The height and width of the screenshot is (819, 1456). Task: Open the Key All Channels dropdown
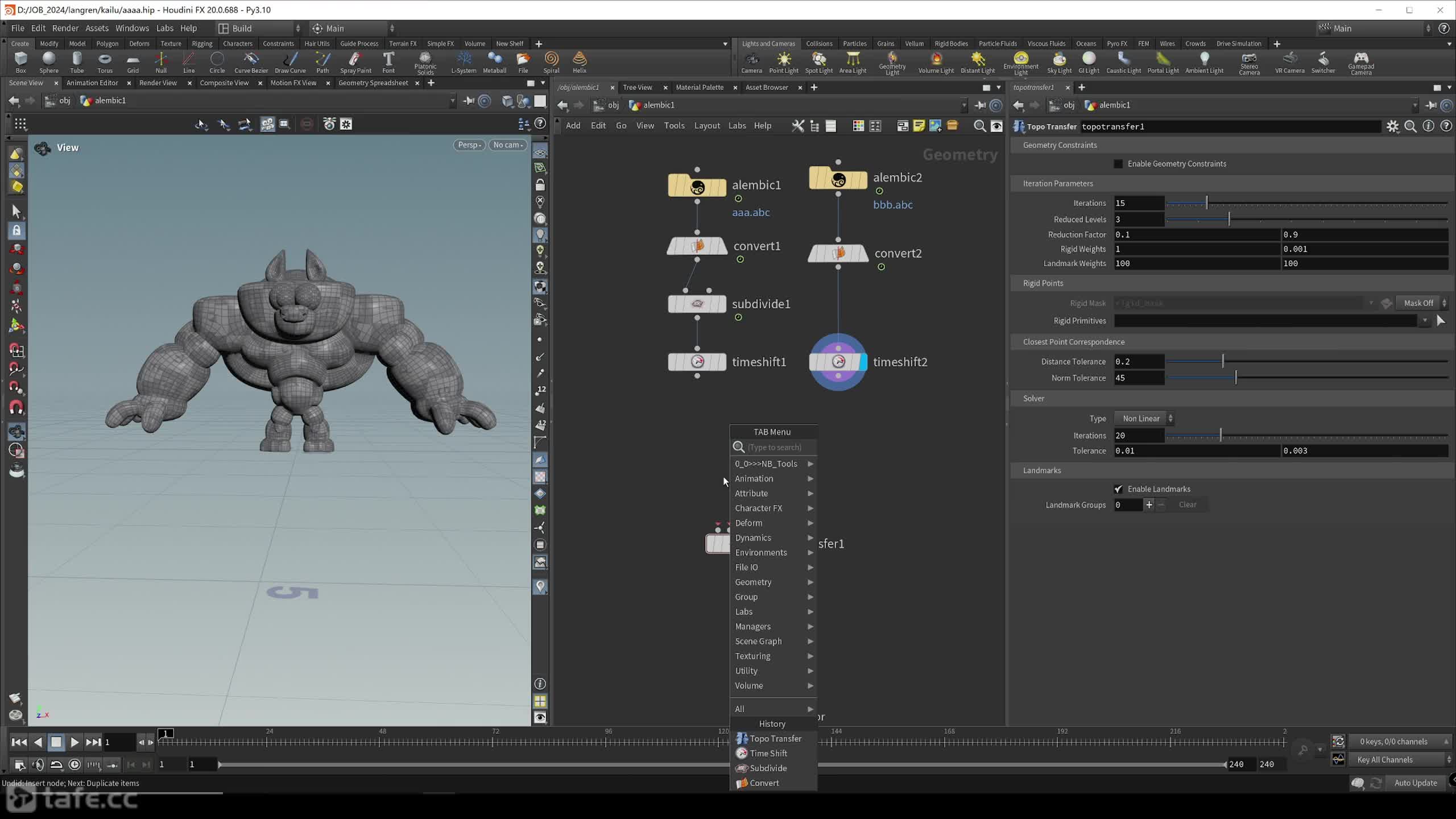[x=1401, y=760]
